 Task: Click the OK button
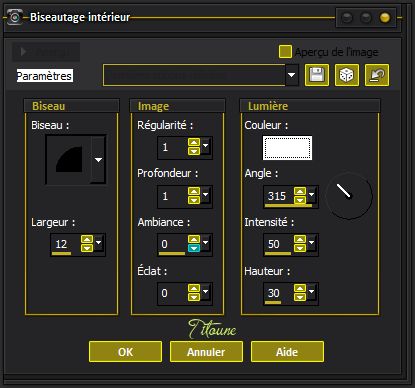[125, 352]
